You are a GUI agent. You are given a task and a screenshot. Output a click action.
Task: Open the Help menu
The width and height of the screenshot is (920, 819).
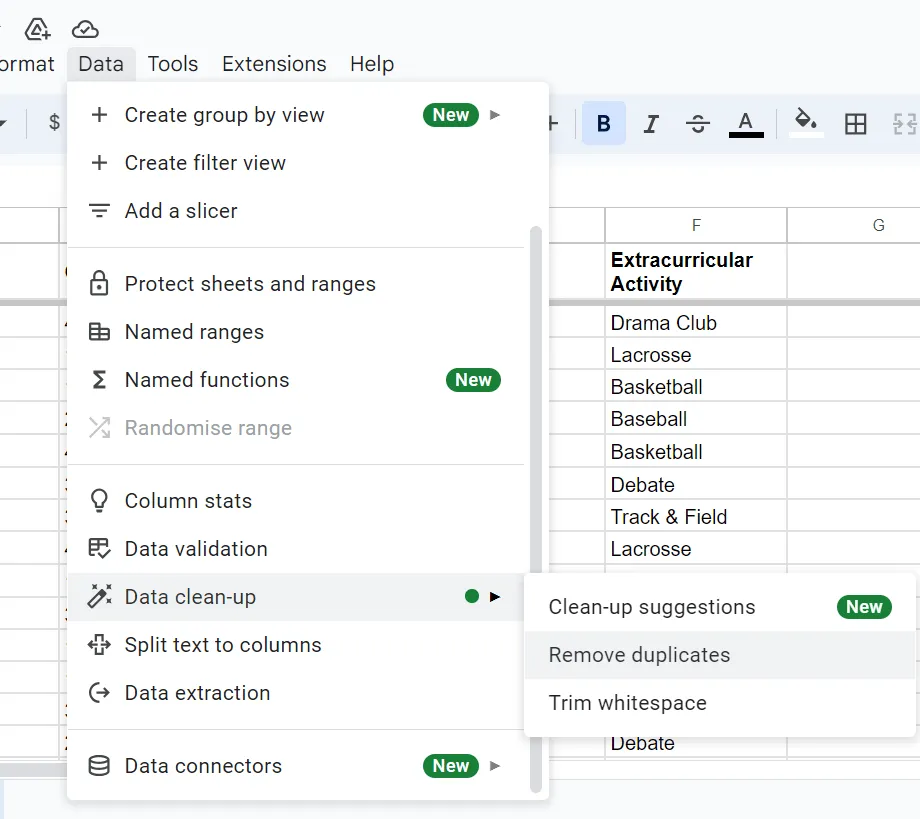(x=372, y=63)
